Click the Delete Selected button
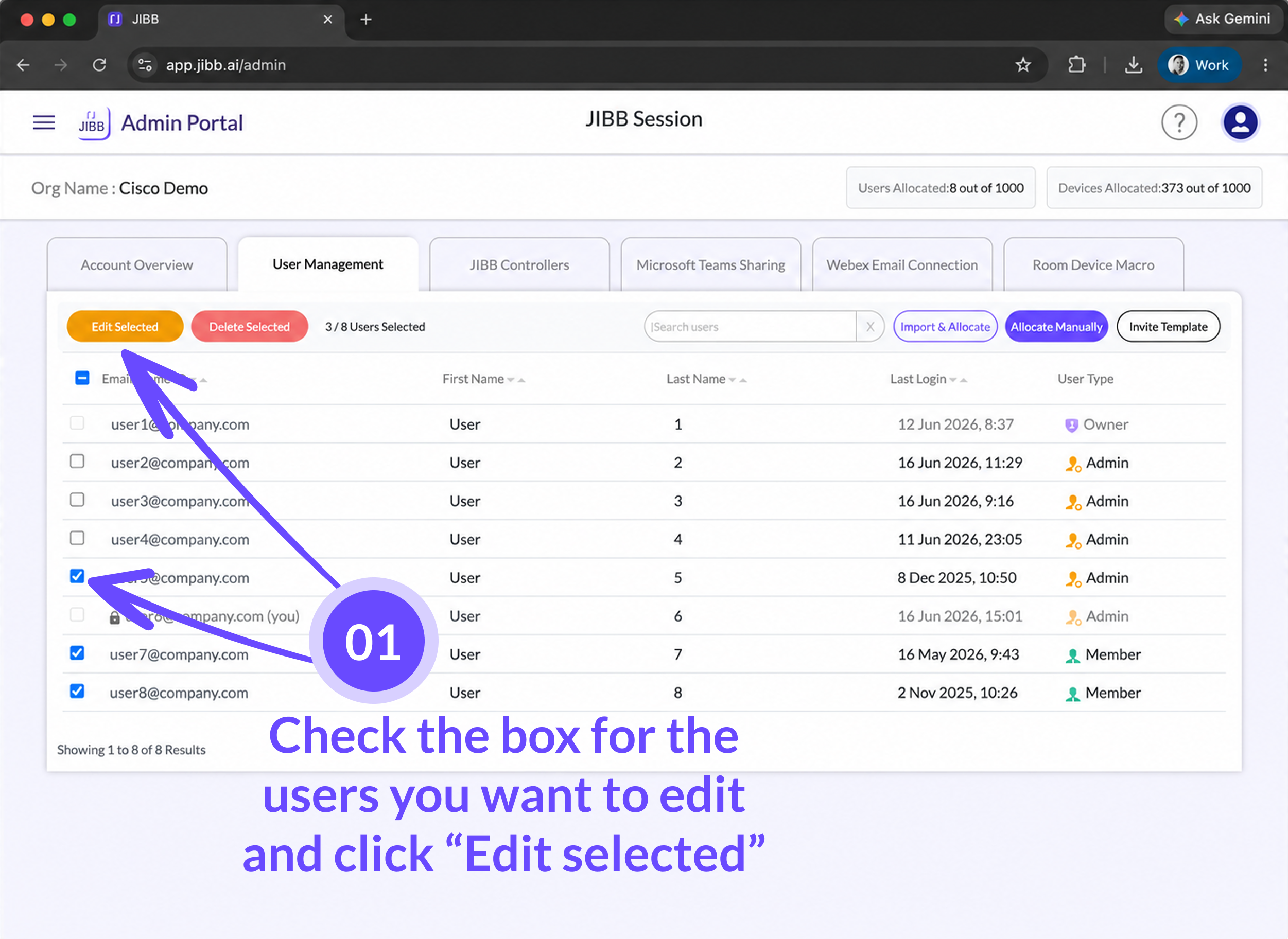Screen dimensions: 1288x939 (x=250, y=327)
